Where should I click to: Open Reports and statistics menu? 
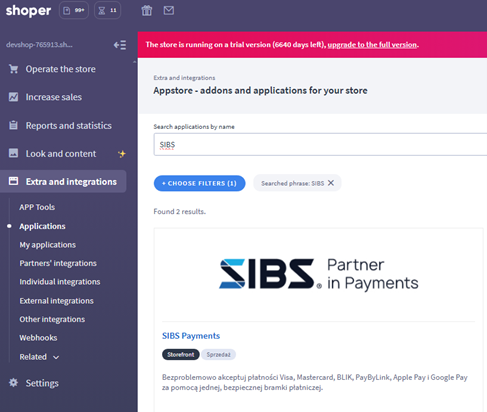pos(69,126)
